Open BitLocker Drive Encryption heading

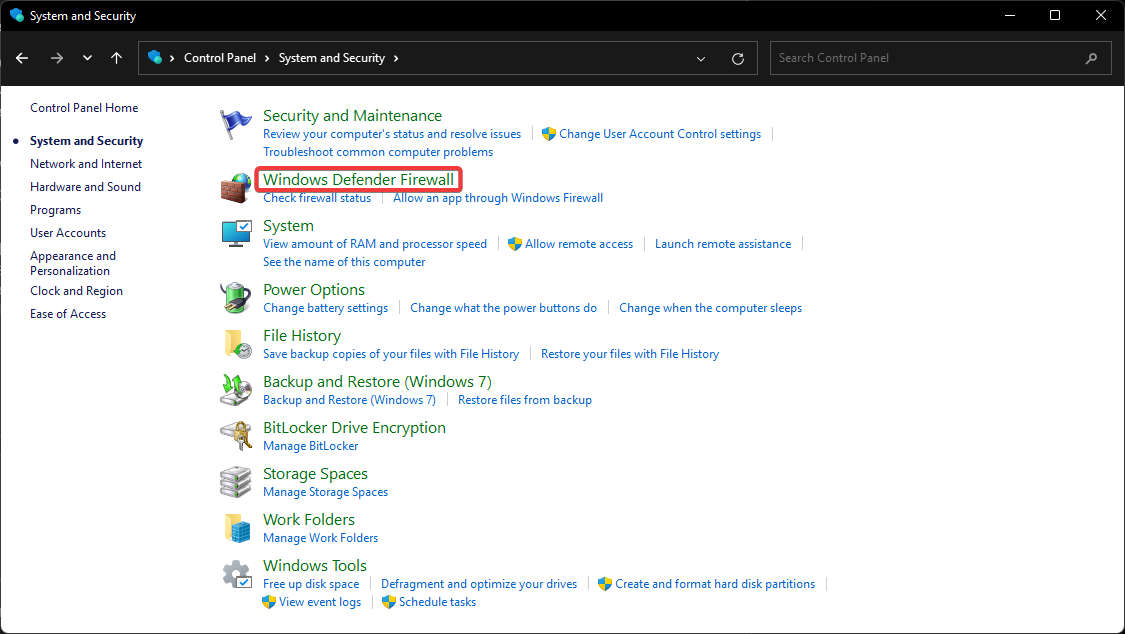pyautogui.click(x=354, y=427)
